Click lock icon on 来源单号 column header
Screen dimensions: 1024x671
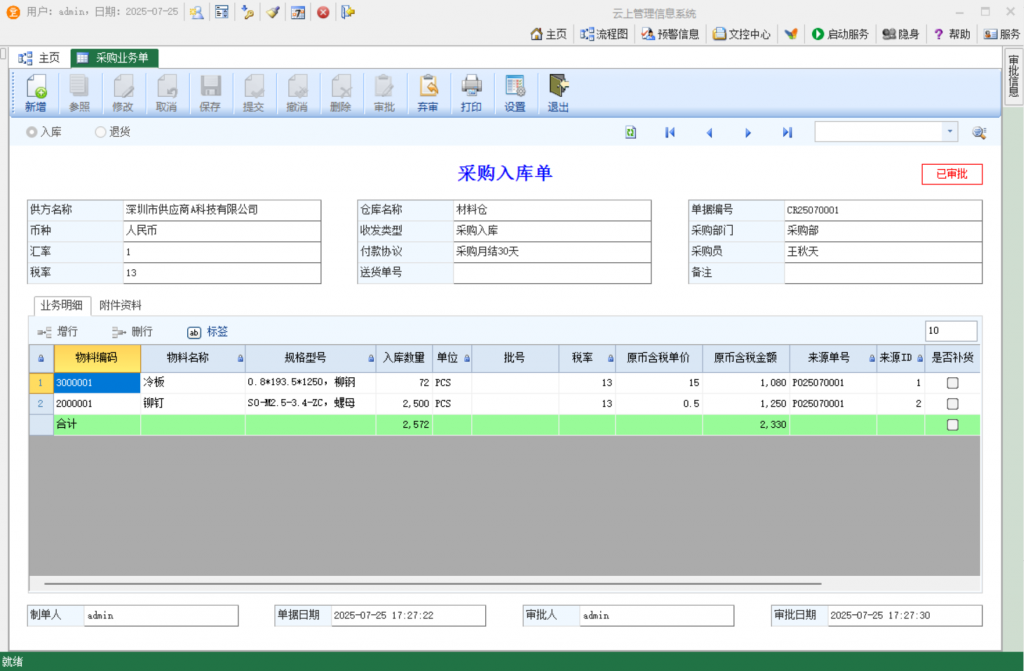(872, 358)
